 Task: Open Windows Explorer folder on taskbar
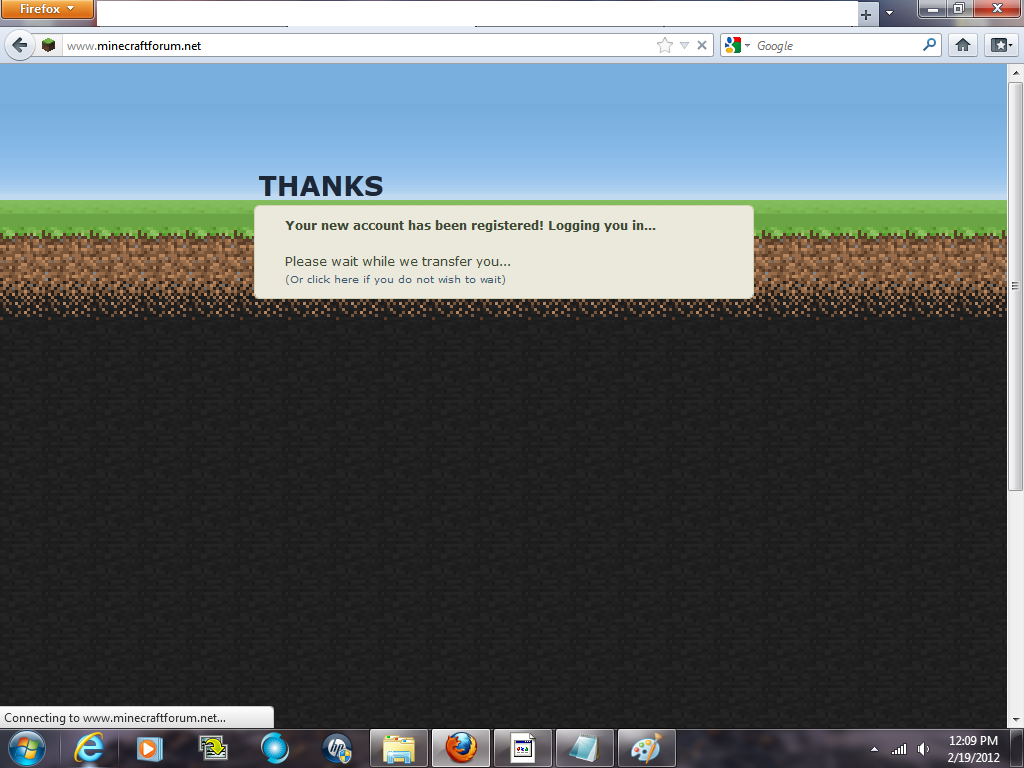(x=399, y=748)
